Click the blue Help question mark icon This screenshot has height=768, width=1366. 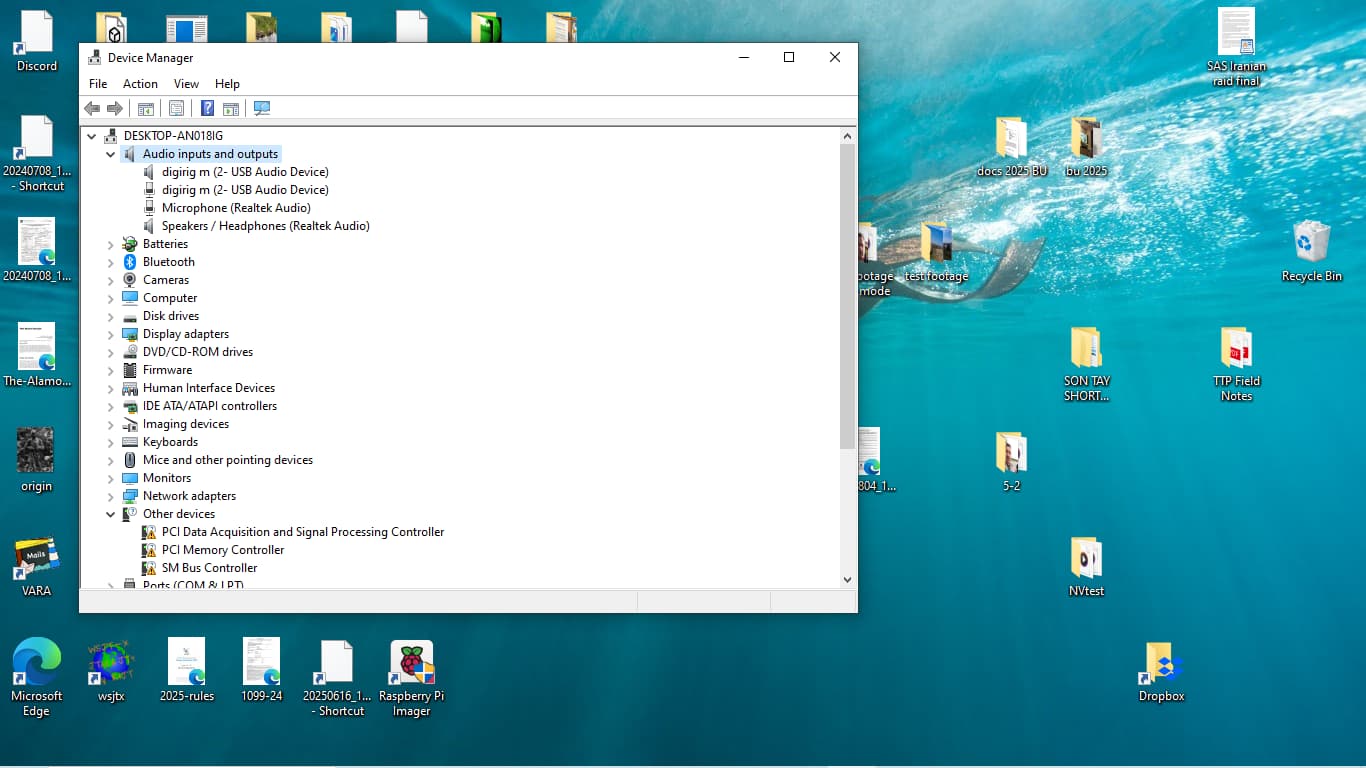coord(207,108)
